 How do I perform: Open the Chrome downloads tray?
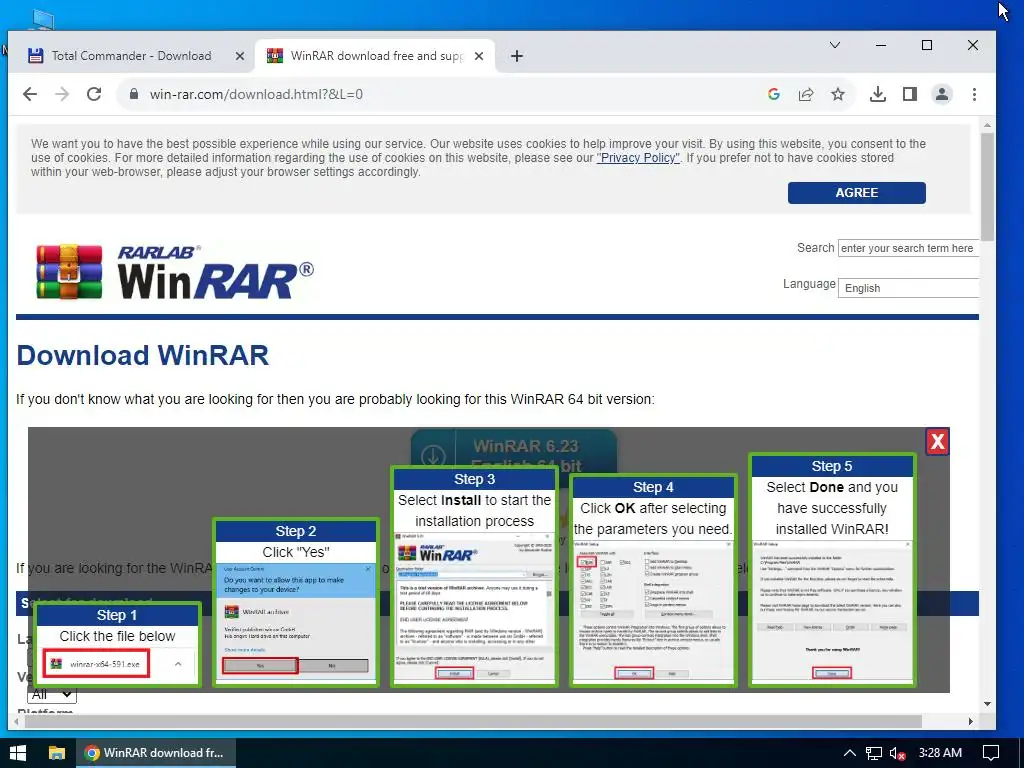tap(878, 94)
